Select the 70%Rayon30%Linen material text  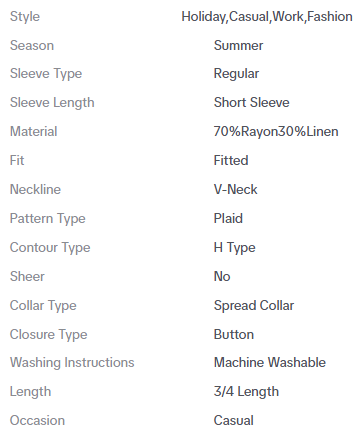(276, 131)
